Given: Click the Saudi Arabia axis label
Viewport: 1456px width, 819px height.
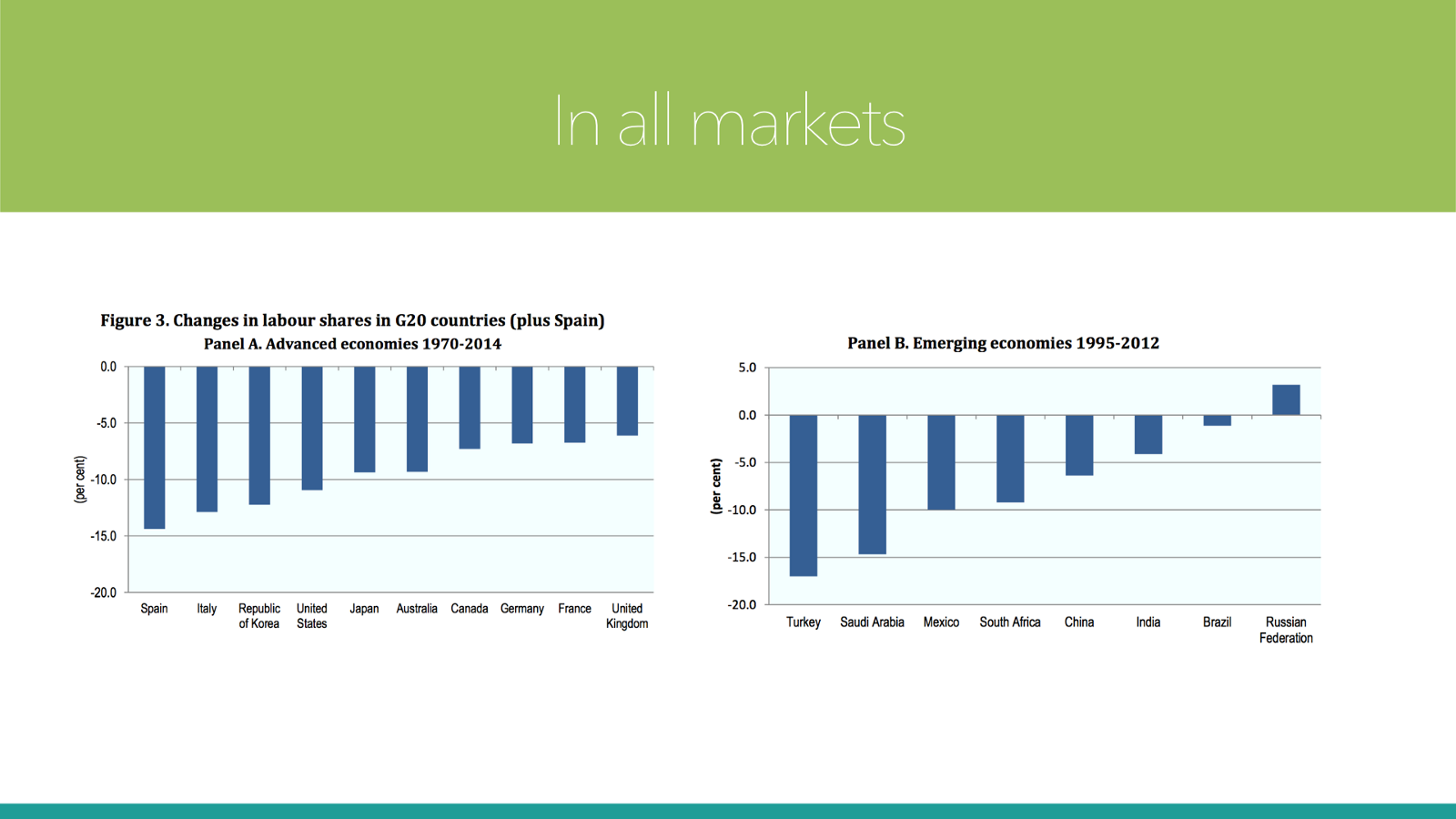Looking at the screenshot, I should 872,622.
